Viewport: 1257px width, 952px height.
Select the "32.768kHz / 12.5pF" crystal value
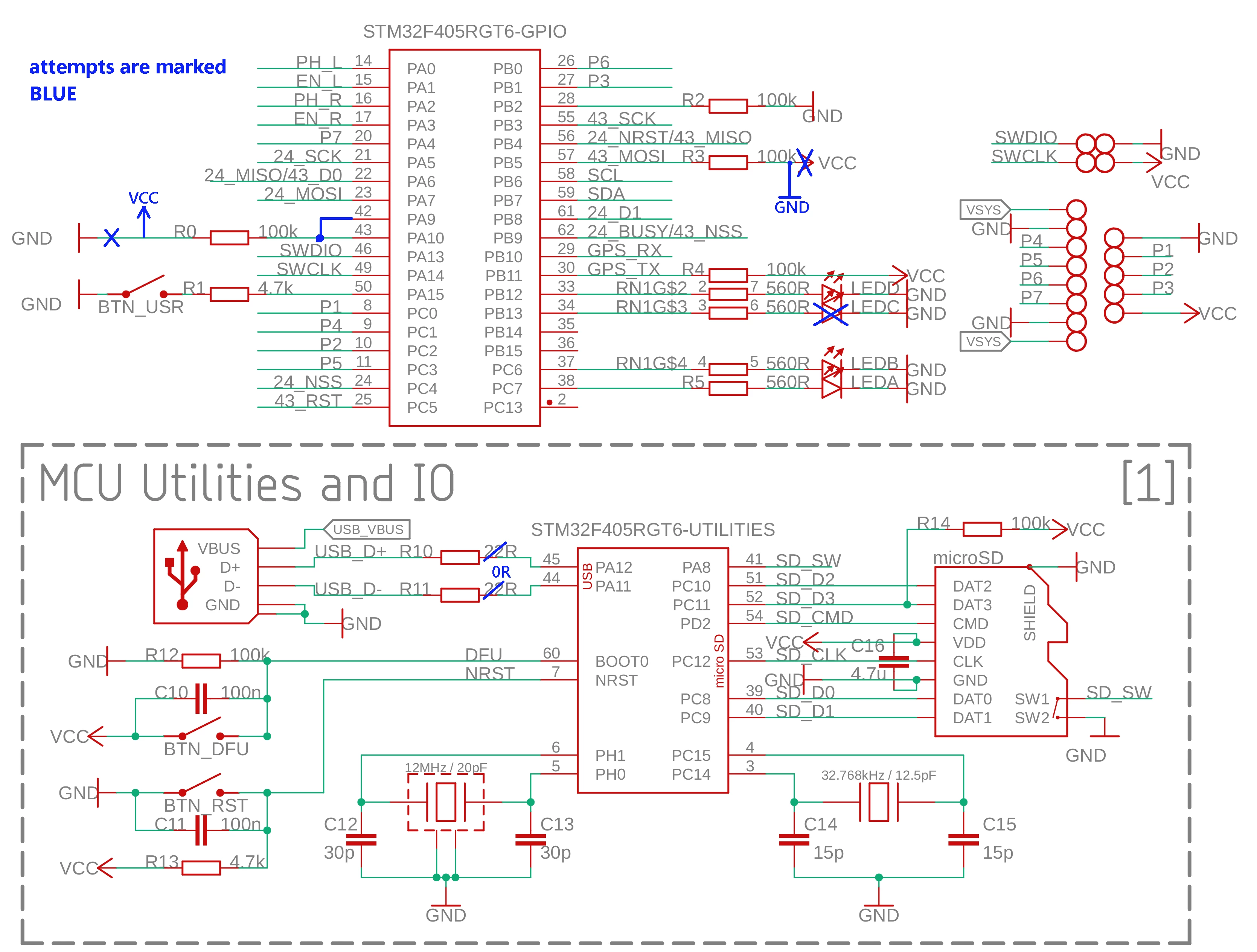tap(879, 776)
